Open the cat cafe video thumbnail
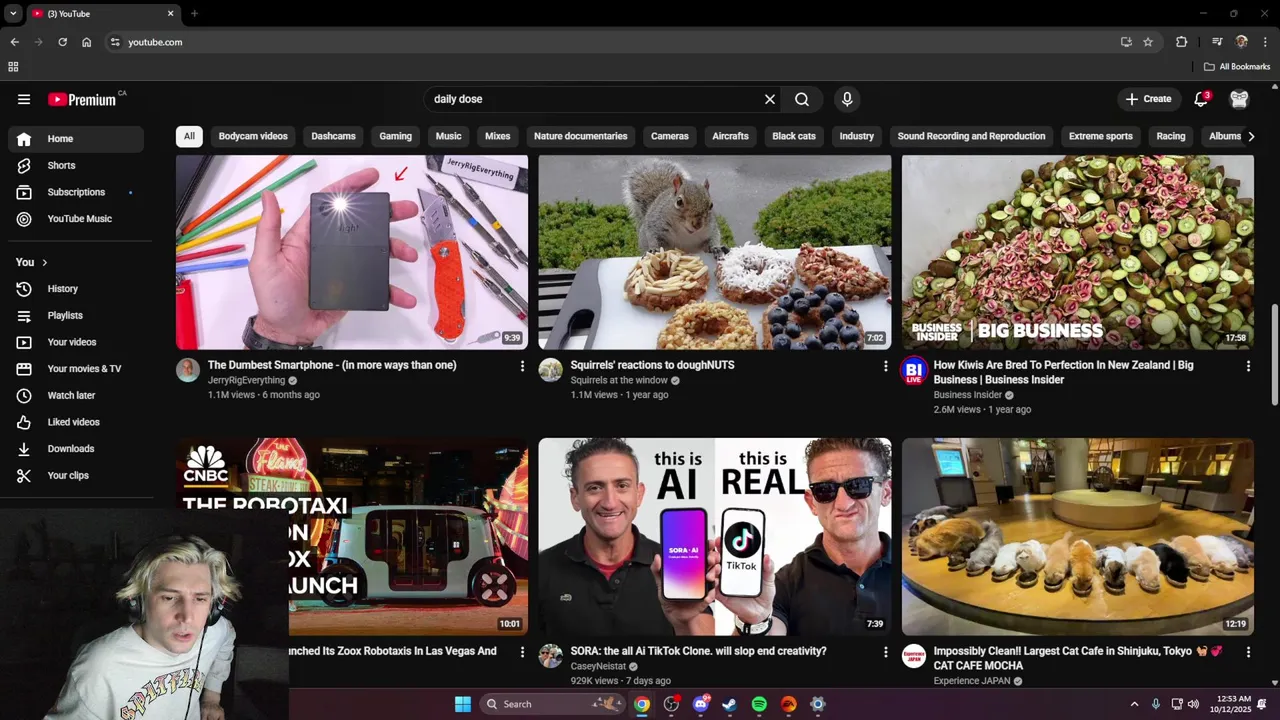The height and width of the screenshot is (720, 1280). coord(1078,536)
